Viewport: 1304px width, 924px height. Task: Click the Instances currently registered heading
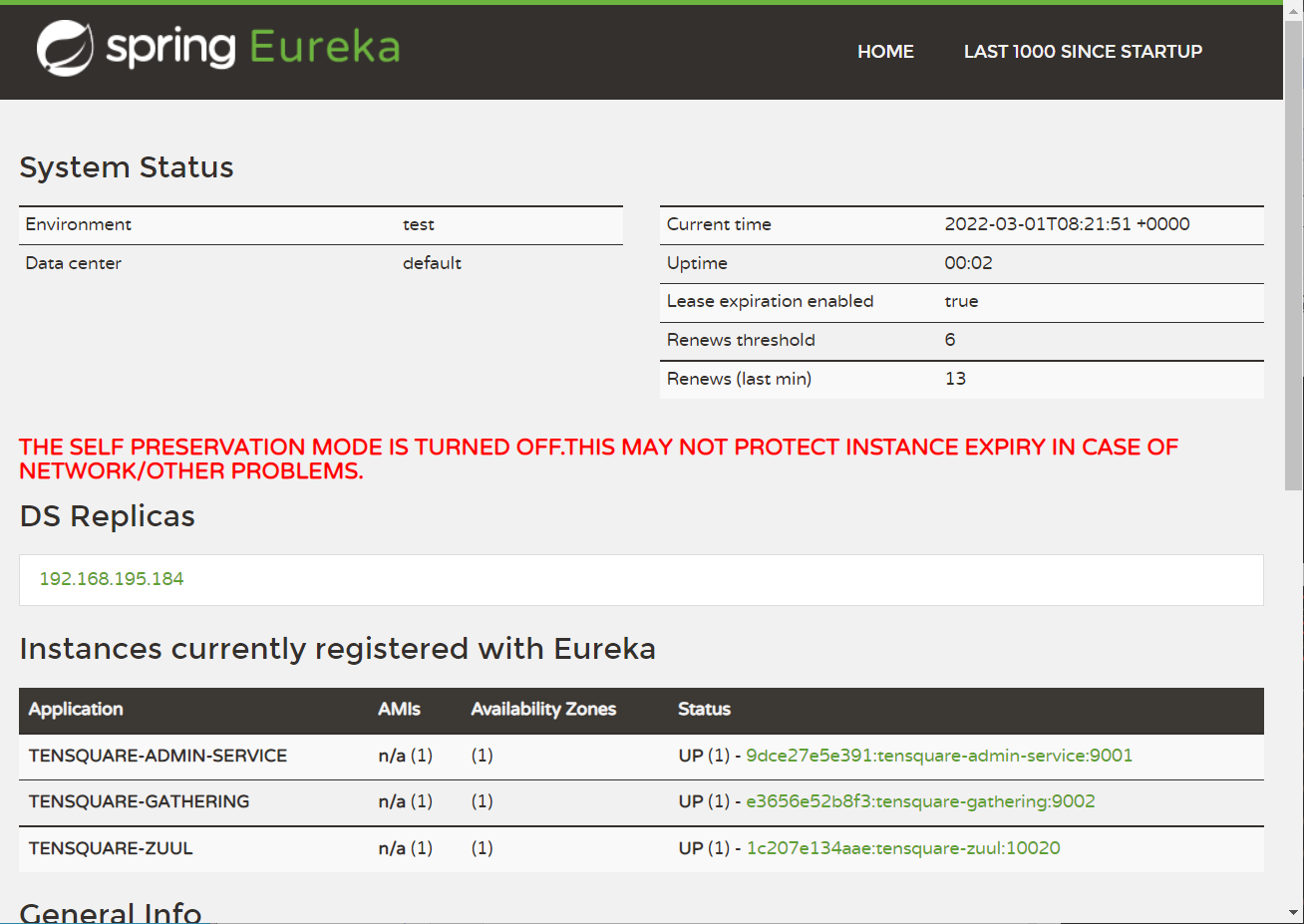[338, 649]
